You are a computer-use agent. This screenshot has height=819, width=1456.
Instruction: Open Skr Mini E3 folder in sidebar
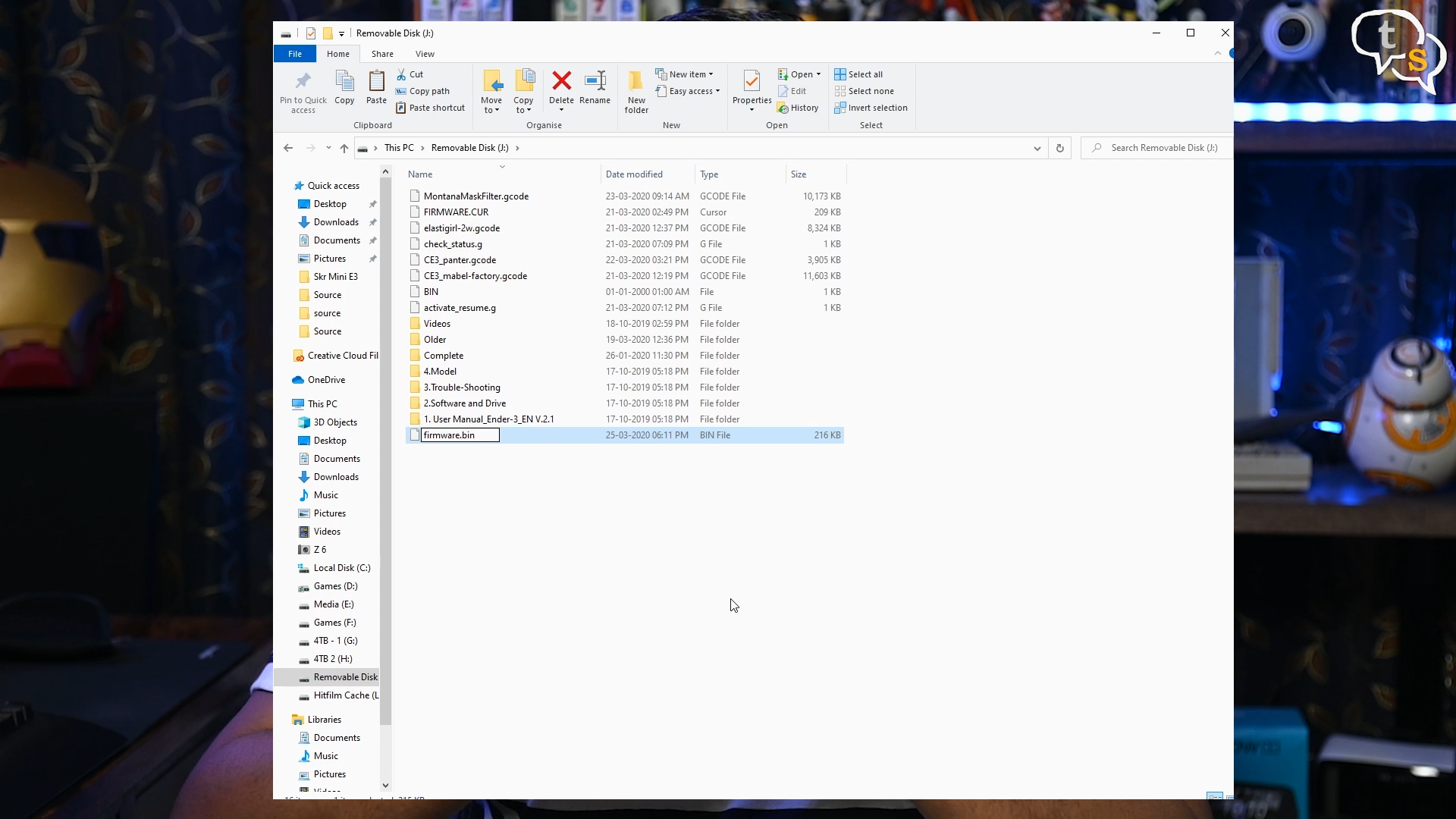coord(335,277)
